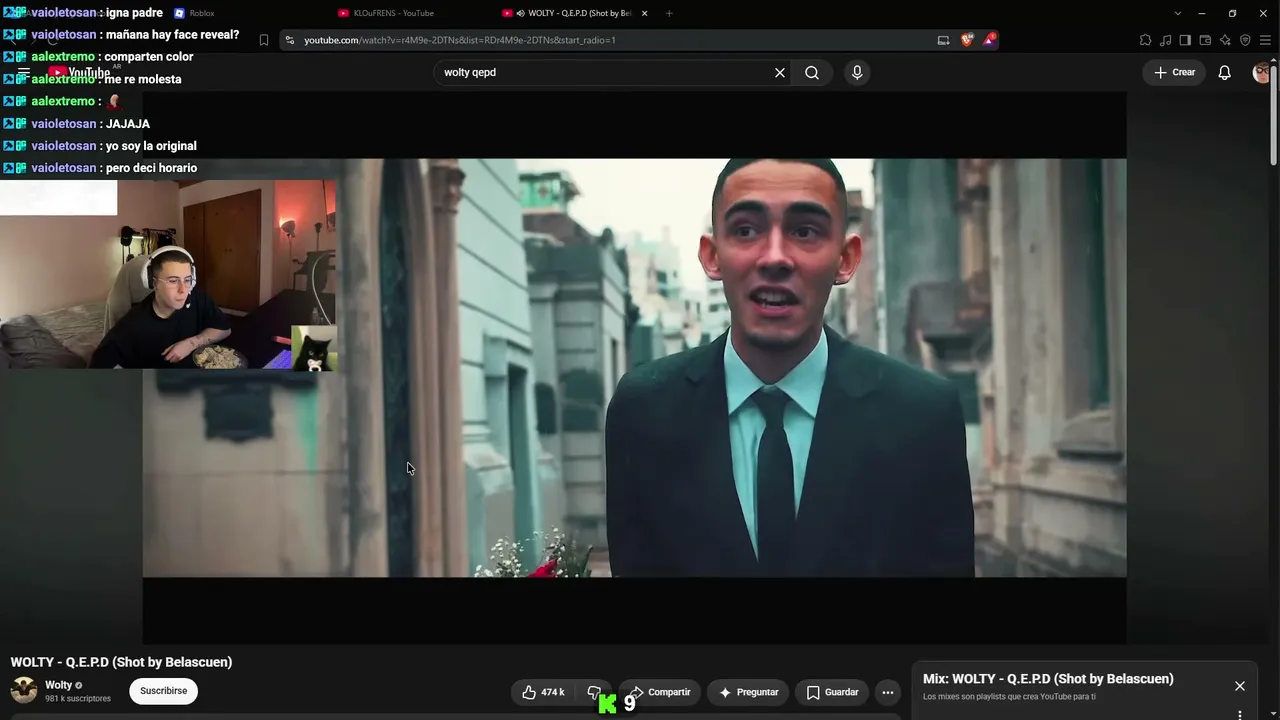
Task: Click chat message 'me re molesta'
Action: (x=143, y=79)
